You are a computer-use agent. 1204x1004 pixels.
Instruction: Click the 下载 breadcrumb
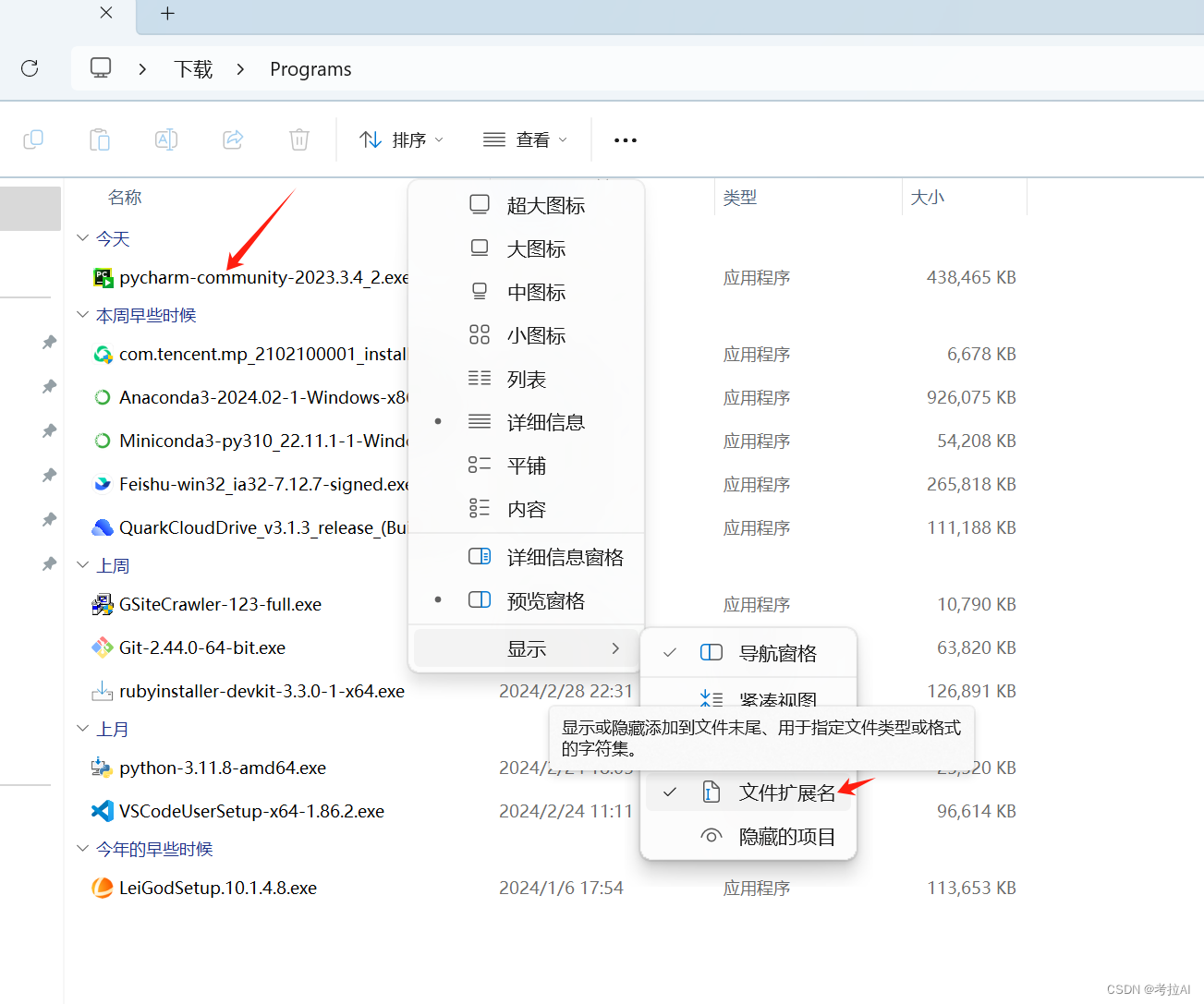coord(193,69)
